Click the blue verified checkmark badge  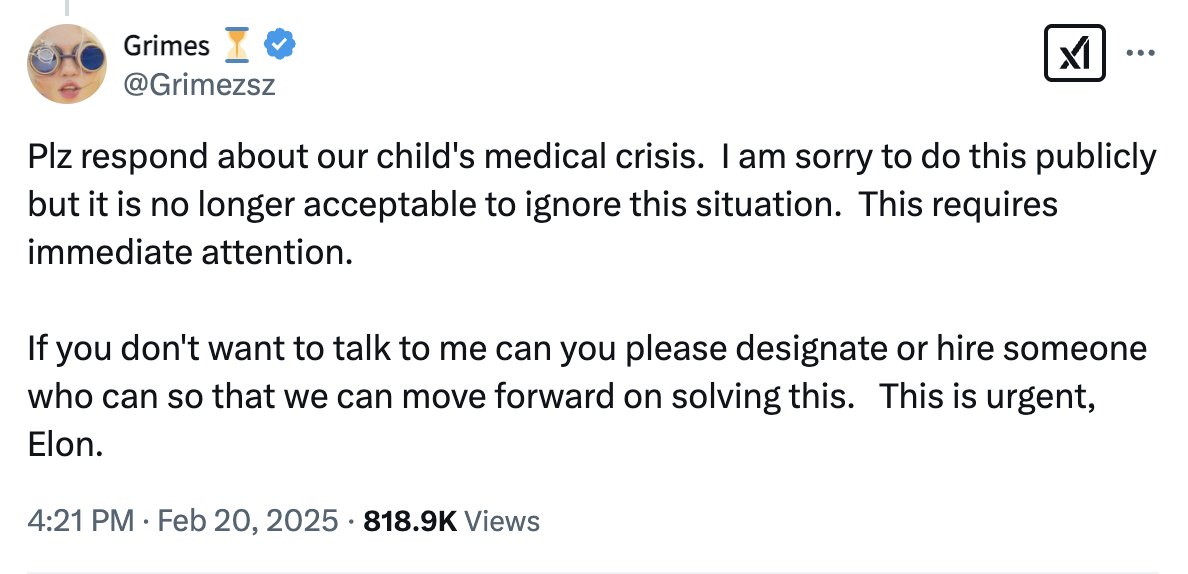[278, 45]
